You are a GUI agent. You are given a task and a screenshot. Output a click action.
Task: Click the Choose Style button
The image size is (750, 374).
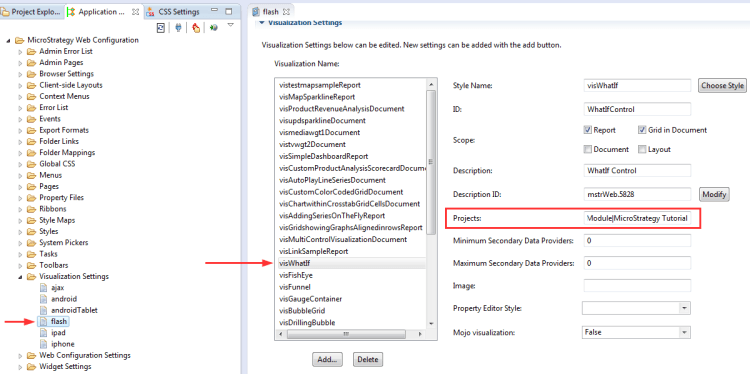(x=722, y=86)
